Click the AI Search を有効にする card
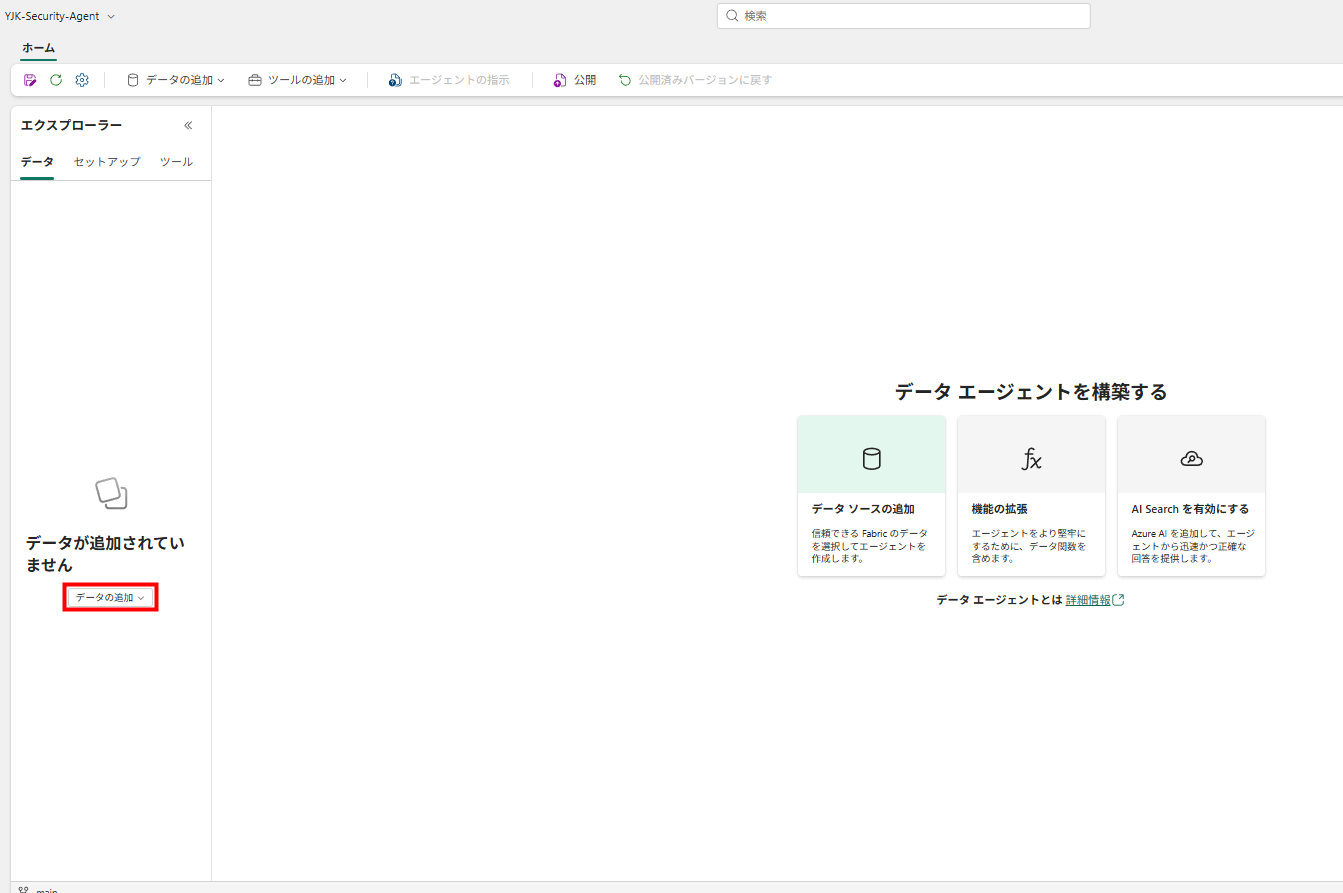The image size is (1343, 893). (1191, 496)
